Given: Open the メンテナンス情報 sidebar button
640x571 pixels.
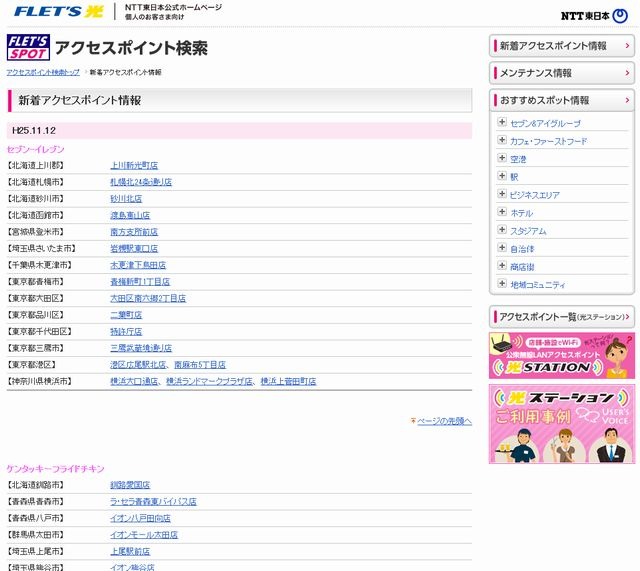Looking at the screenshot, I should (x=562, y=73).
